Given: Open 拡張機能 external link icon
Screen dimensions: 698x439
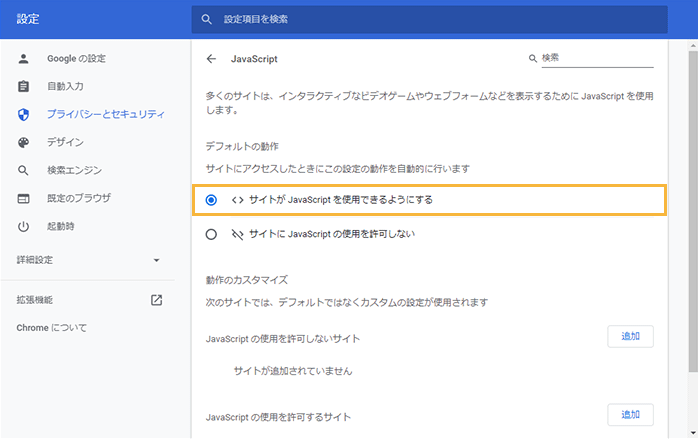Looking at the screenshot, I should 156,300.
